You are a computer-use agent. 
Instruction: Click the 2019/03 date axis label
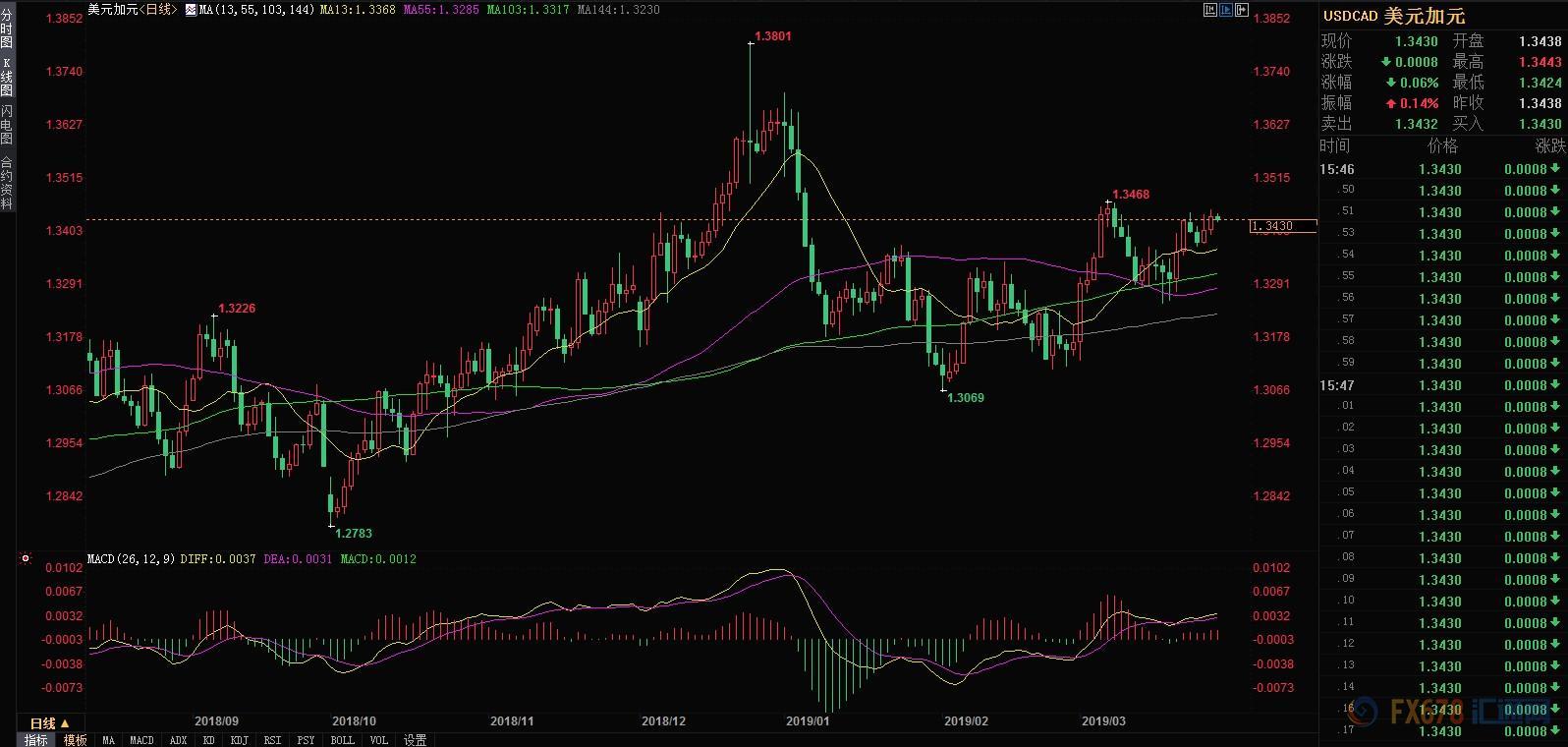coord(1103,721)
